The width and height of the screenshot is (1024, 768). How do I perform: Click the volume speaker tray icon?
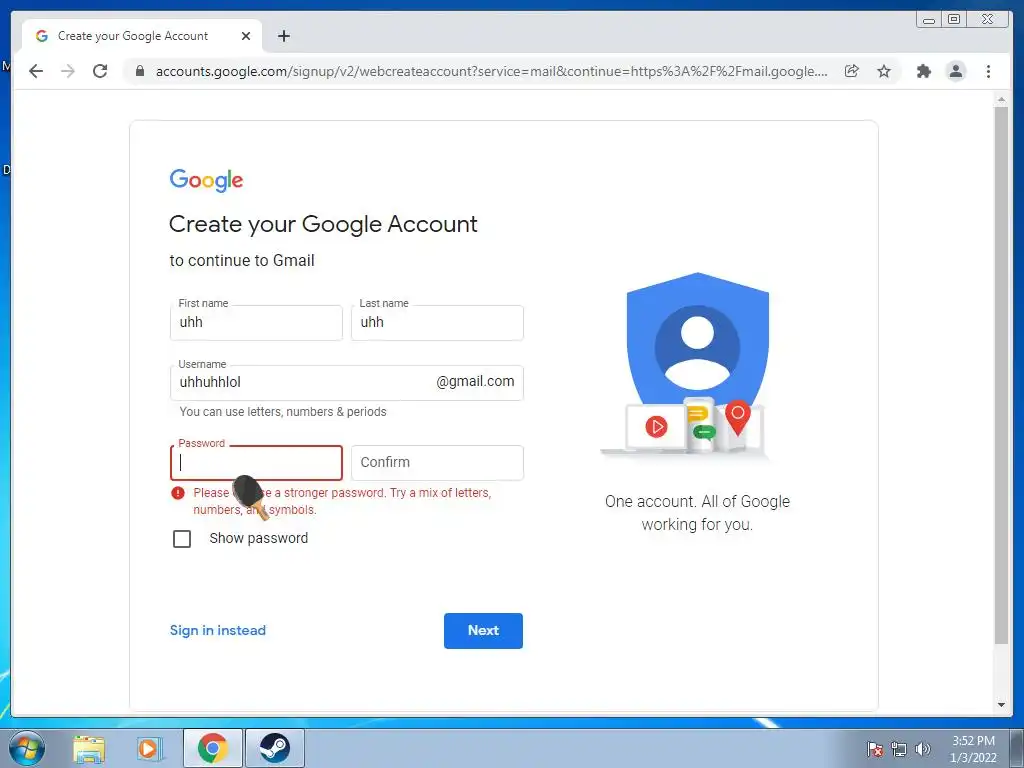923,749
